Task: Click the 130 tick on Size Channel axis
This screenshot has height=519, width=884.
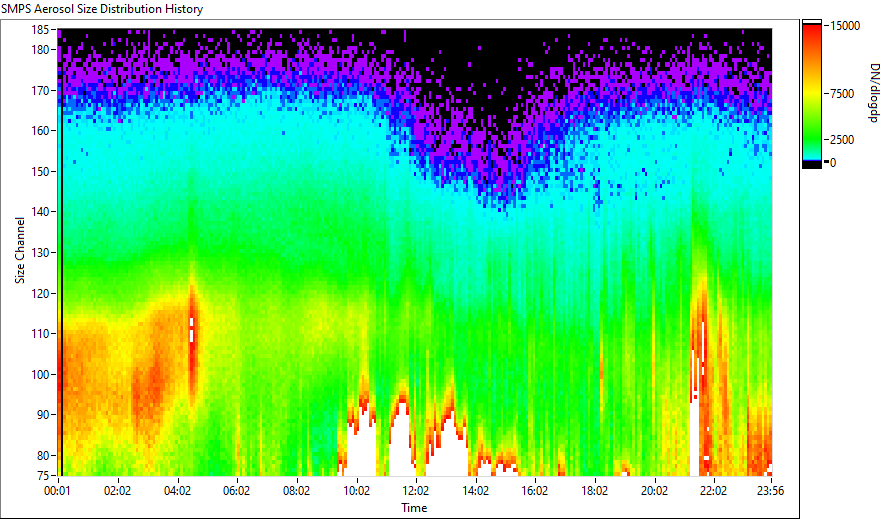Action: click(x=42, y=252)
